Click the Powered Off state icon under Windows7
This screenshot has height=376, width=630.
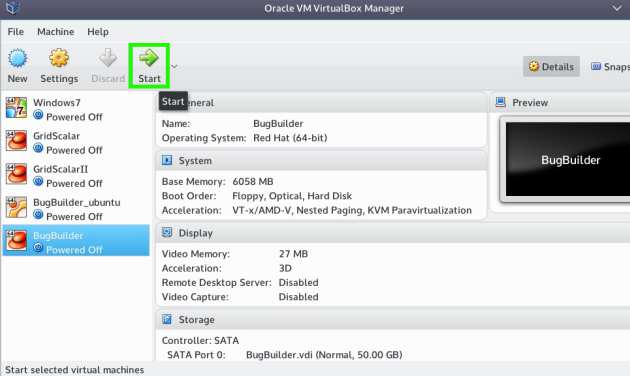click(38, 115)
